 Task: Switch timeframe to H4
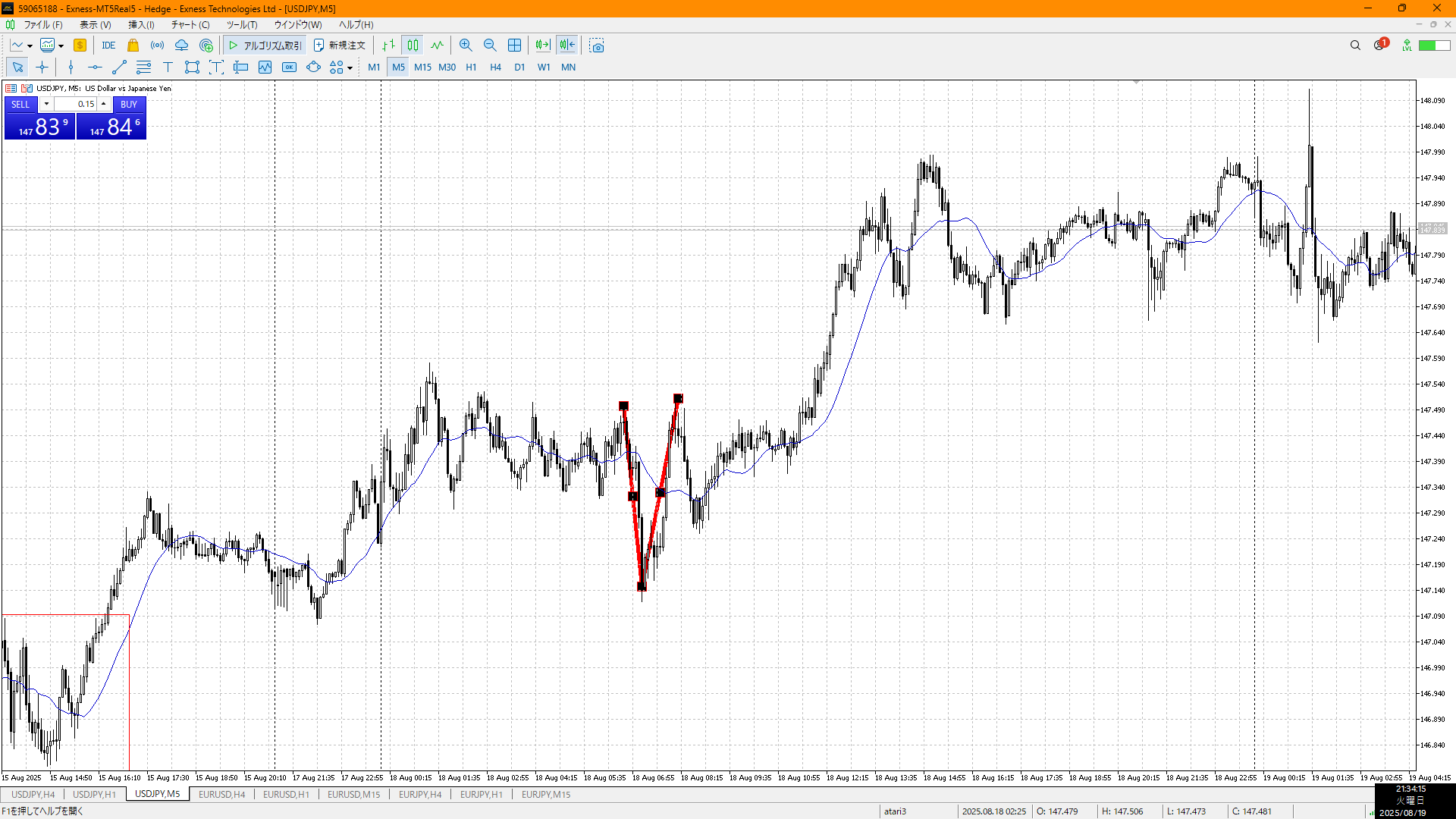coord(495,67)
